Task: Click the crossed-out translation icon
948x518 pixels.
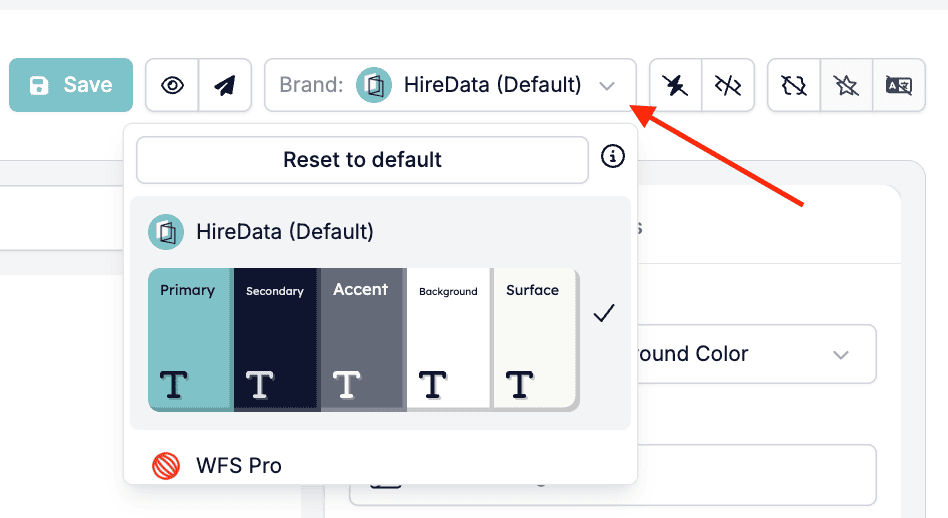Action: click(x=899, y=85)
